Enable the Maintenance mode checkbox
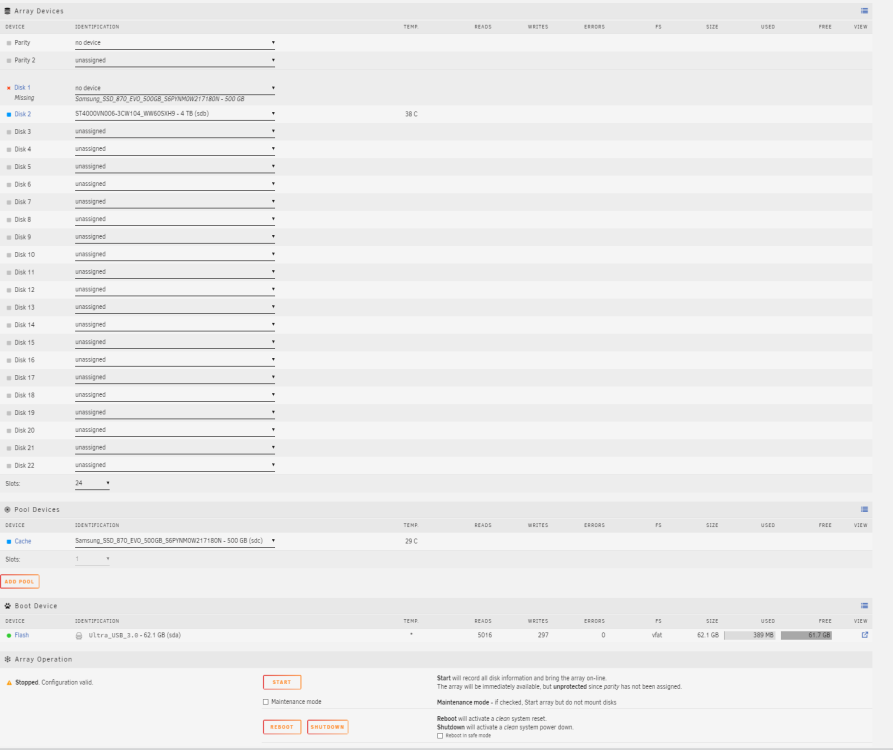 [265, 702]
